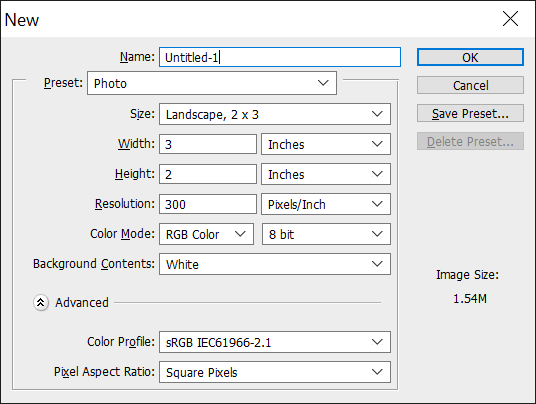Collapse the Advanced section
Viewport: 536px width, 404px height.
coord(41,302)
